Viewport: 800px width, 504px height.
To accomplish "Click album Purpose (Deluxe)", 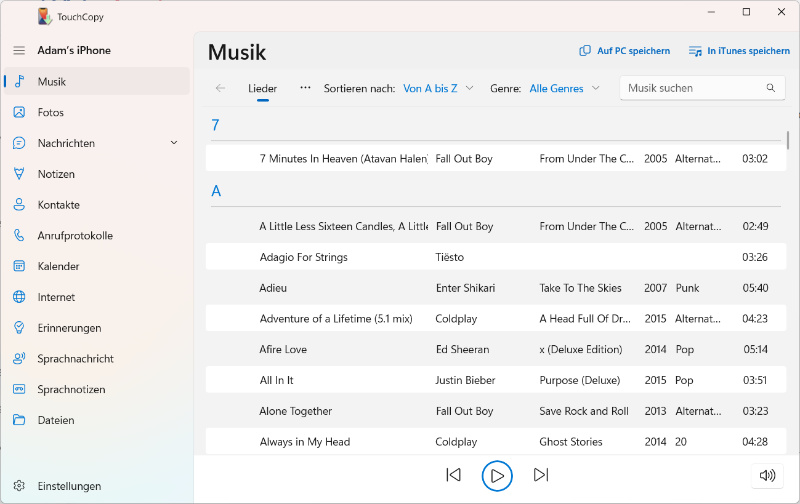I will tap(580, 380).
